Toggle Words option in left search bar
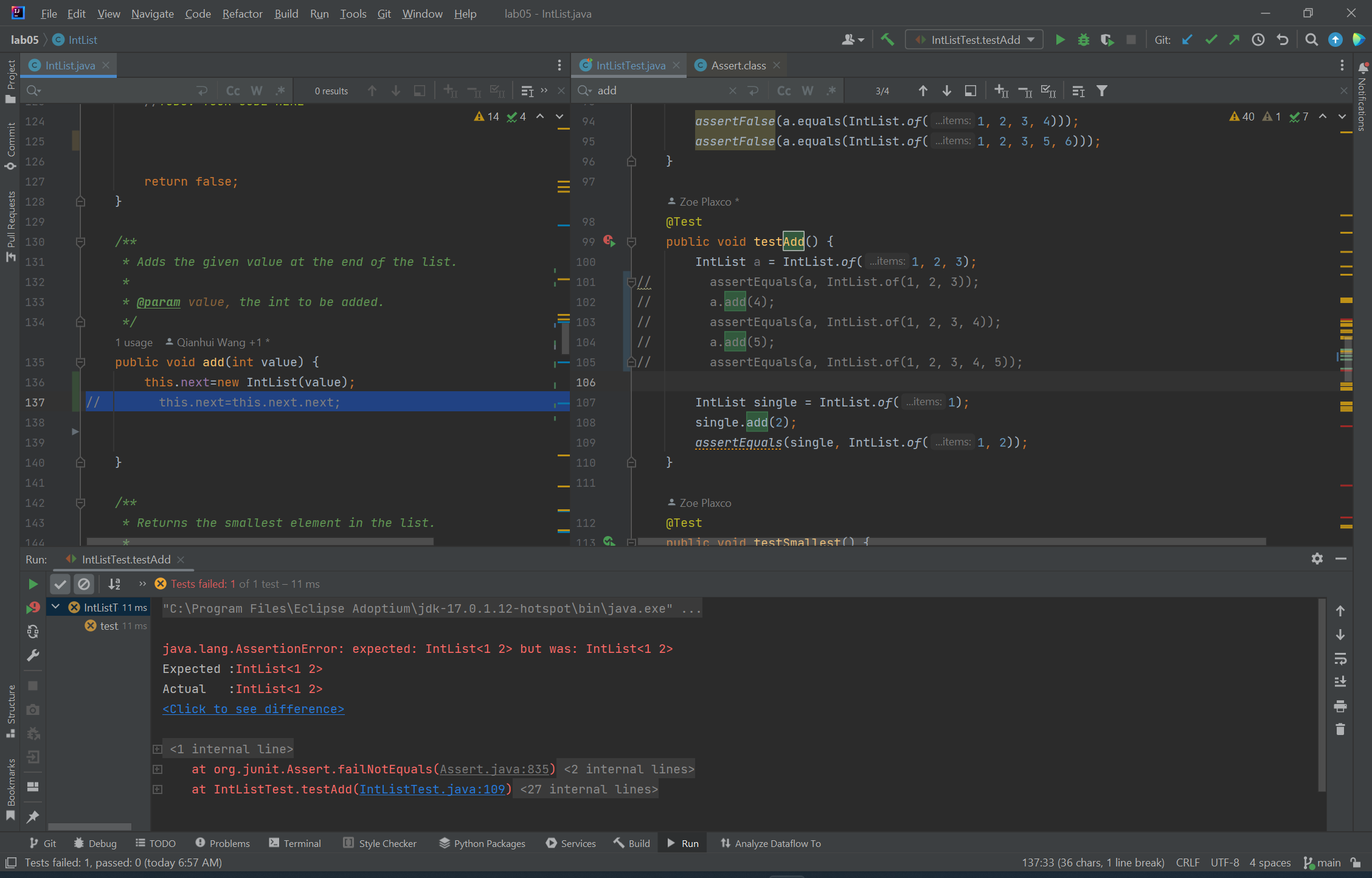Screen dimensions: 1372x878 (257, 91)
